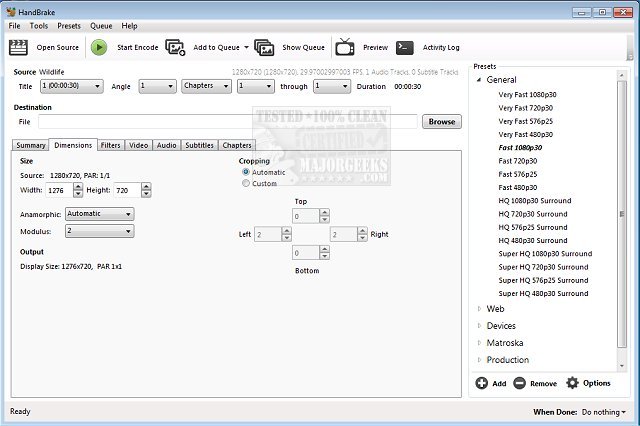Select the Automatic cropping radio button
Viewport: 640px width, 426px height.
coord(246,172)
